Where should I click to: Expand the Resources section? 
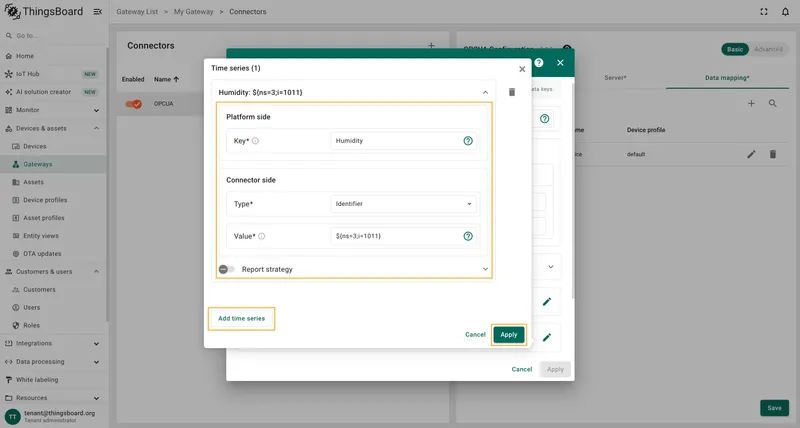point(54,398)
